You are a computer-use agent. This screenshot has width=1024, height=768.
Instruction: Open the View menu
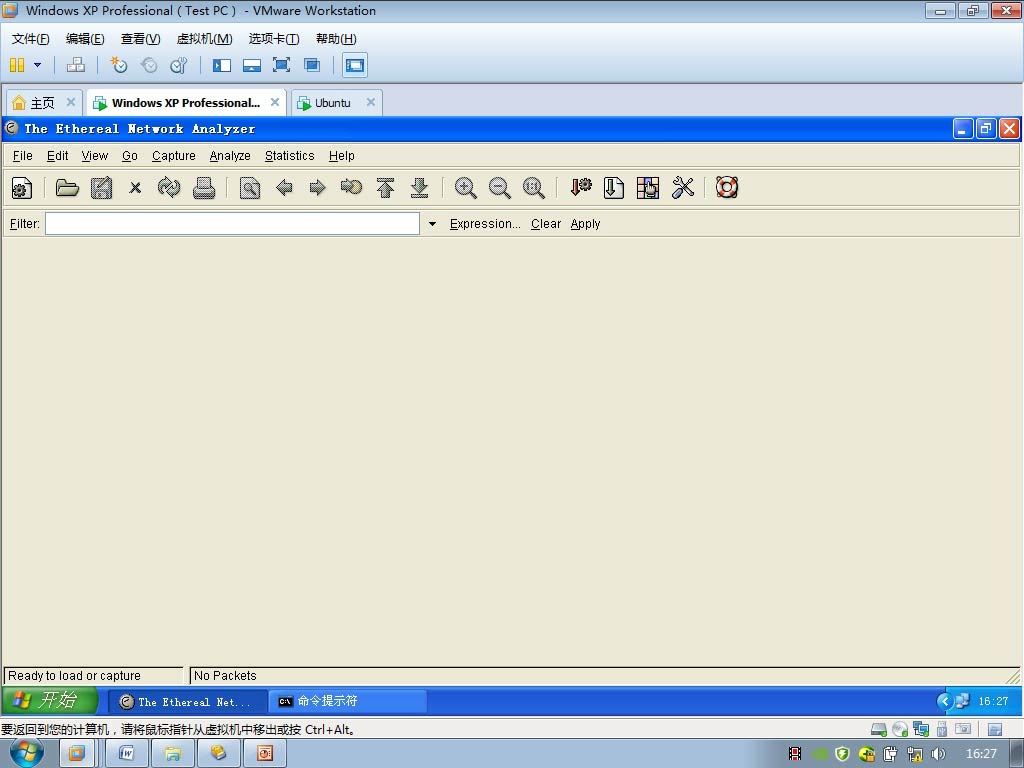95,156
